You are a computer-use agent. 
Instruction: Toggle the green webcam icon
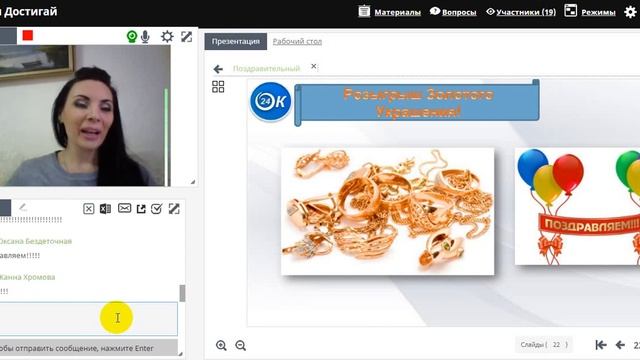[x=131, y=37]
